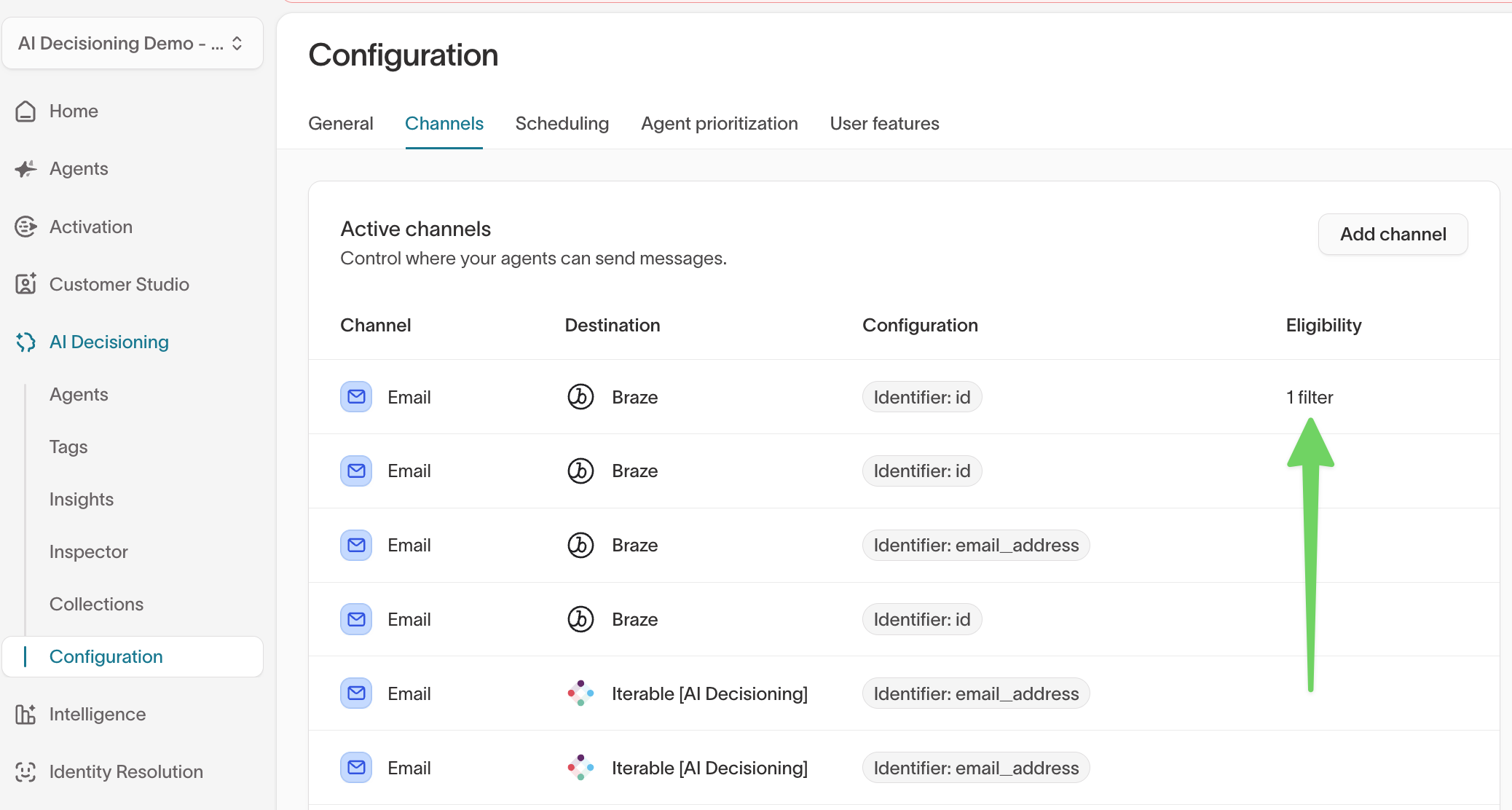Open the Agent prioritization tab

click(719, 124)
